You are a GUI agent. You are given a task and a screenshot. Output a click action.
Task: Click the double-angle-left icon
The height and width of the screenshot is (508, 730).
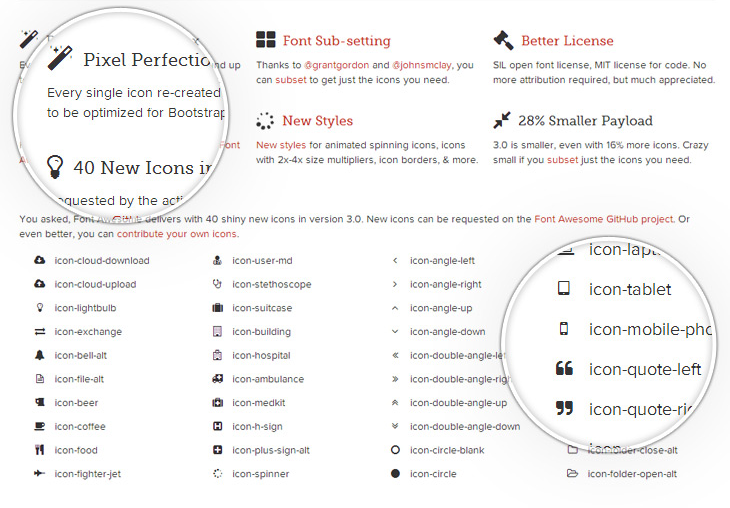(x=395, y=355)
